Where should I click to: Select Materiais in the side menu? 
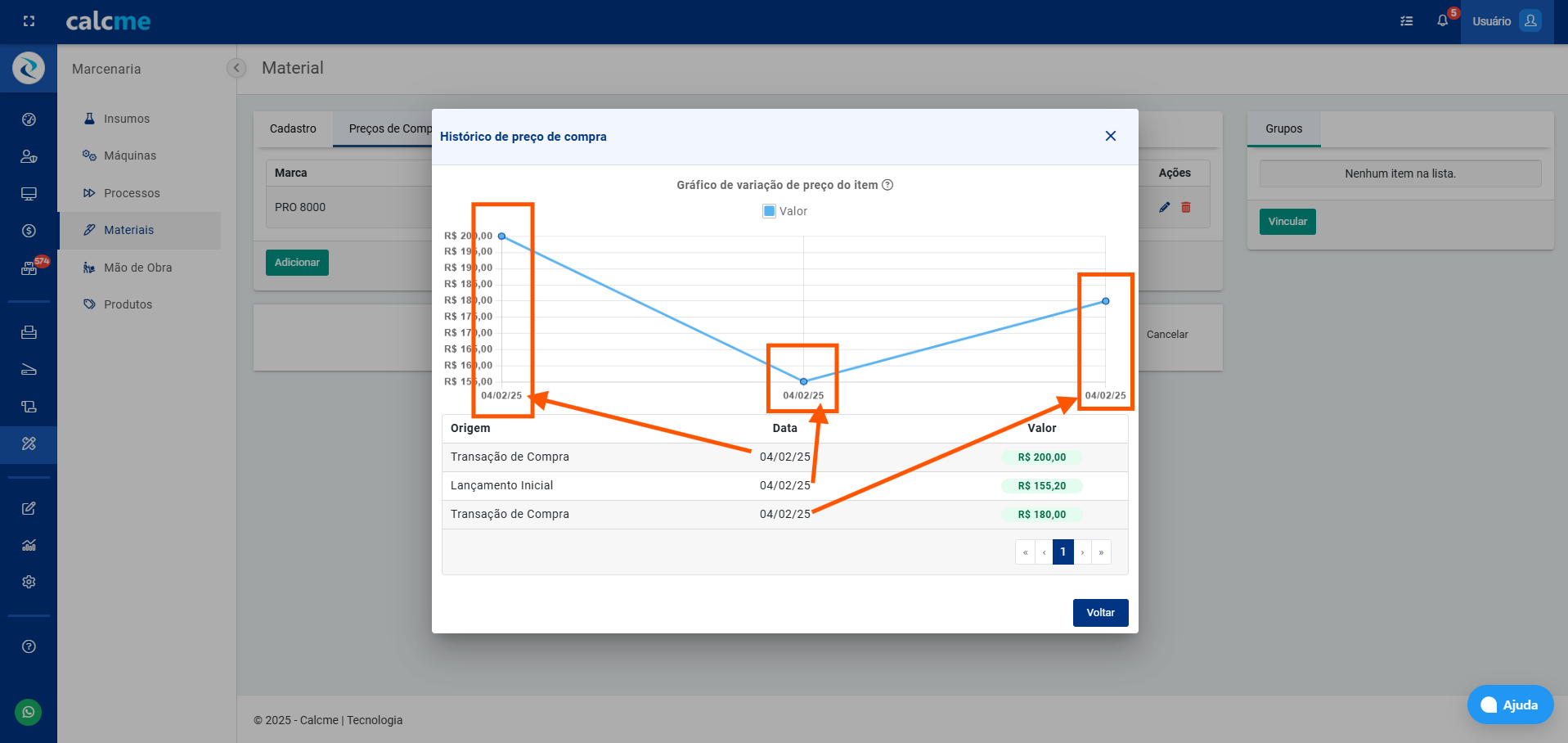point(128,230)
